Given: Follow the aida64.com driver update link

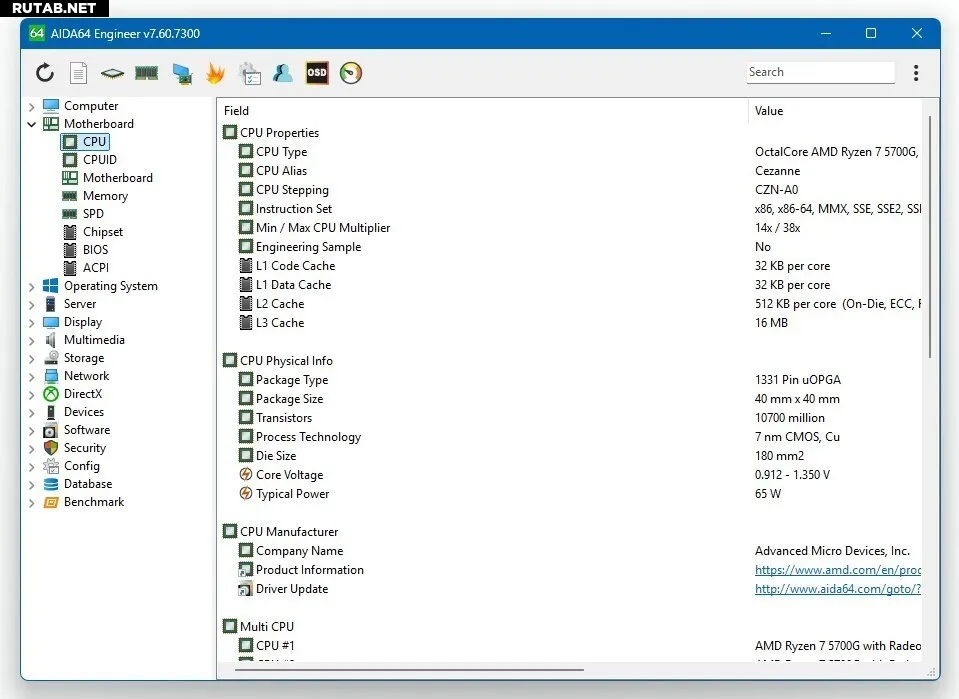Looking at the screenshot, I should tap(837, 589).
